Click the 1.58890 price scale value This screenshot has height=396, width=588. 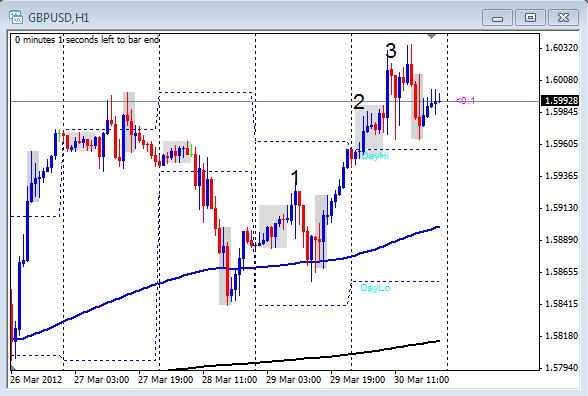point(561,240)
